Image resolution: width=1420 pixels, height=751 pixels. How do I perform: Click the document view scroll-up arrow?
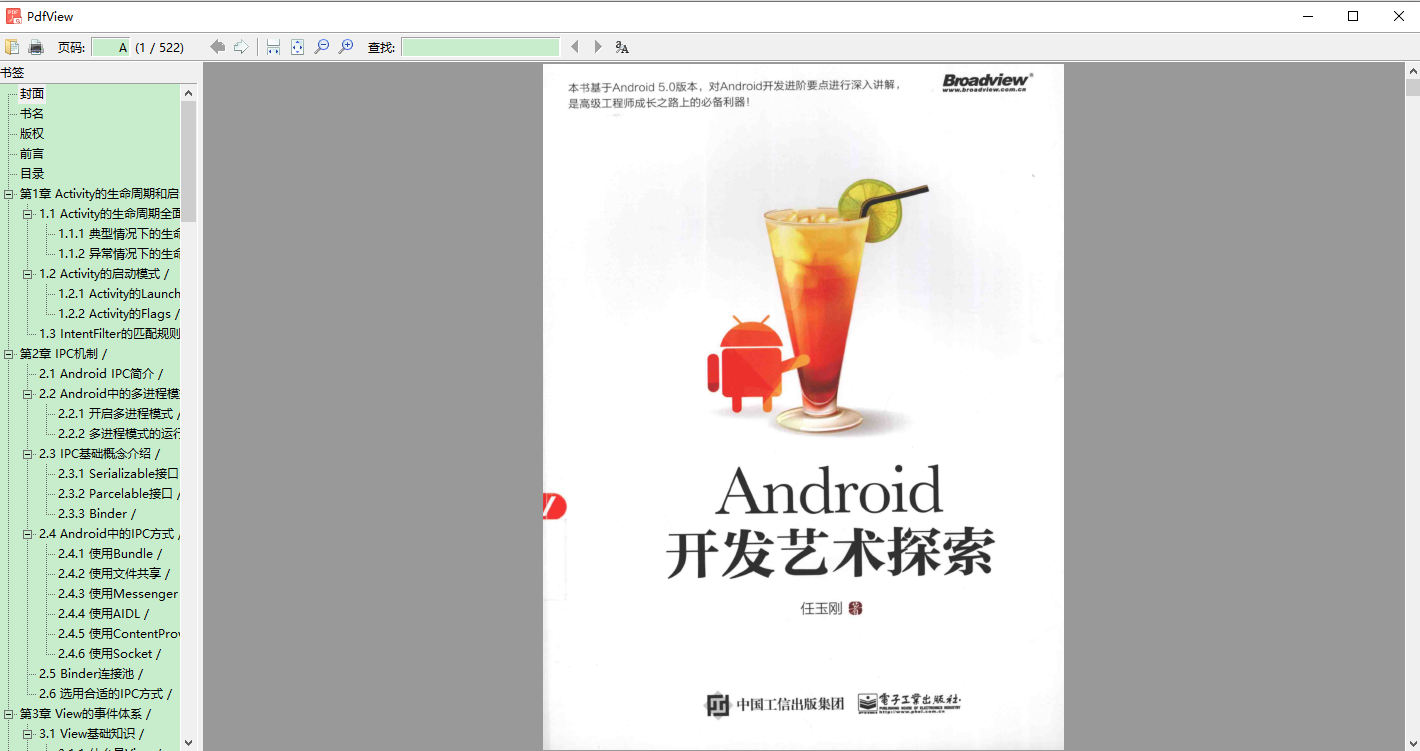[1412, 71]
